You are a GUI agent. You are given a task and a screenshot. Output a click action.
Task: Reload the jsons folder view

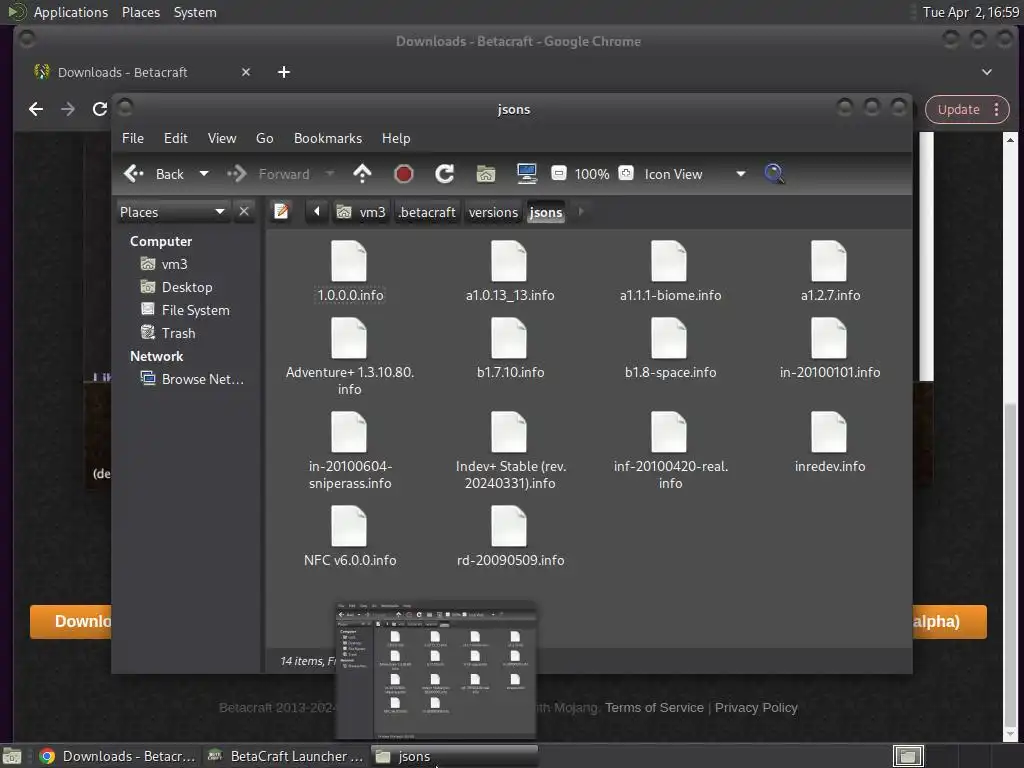pyautogui.click(x=445, y=174)
